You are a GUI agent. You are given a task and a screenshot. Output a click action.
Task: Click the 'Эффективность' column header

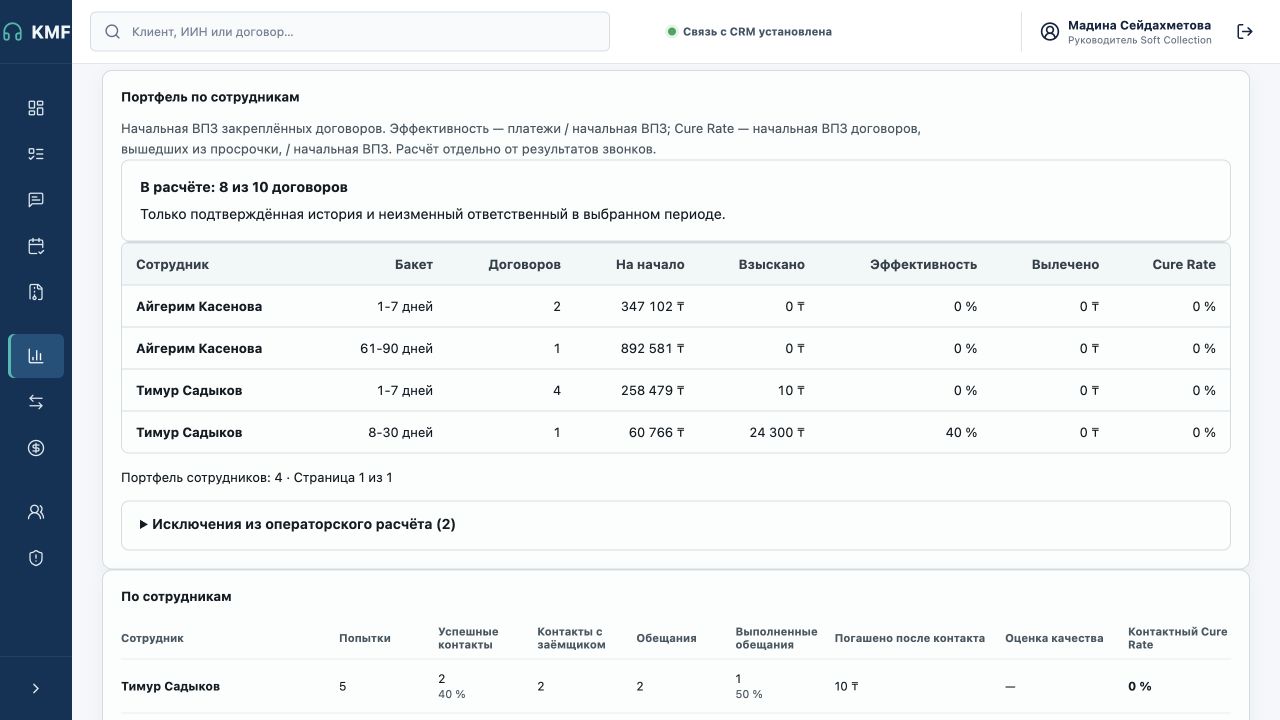tap(924, 265)
